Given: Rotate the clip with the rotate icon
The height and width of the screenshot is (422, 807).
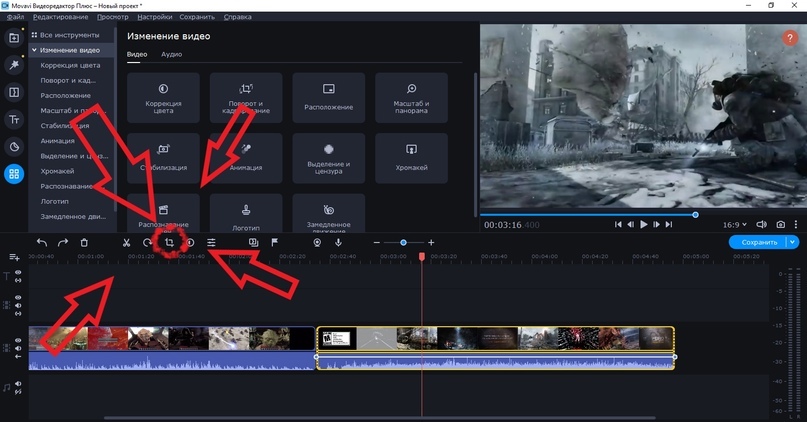Looking at the screenshot, I should 147,242.
